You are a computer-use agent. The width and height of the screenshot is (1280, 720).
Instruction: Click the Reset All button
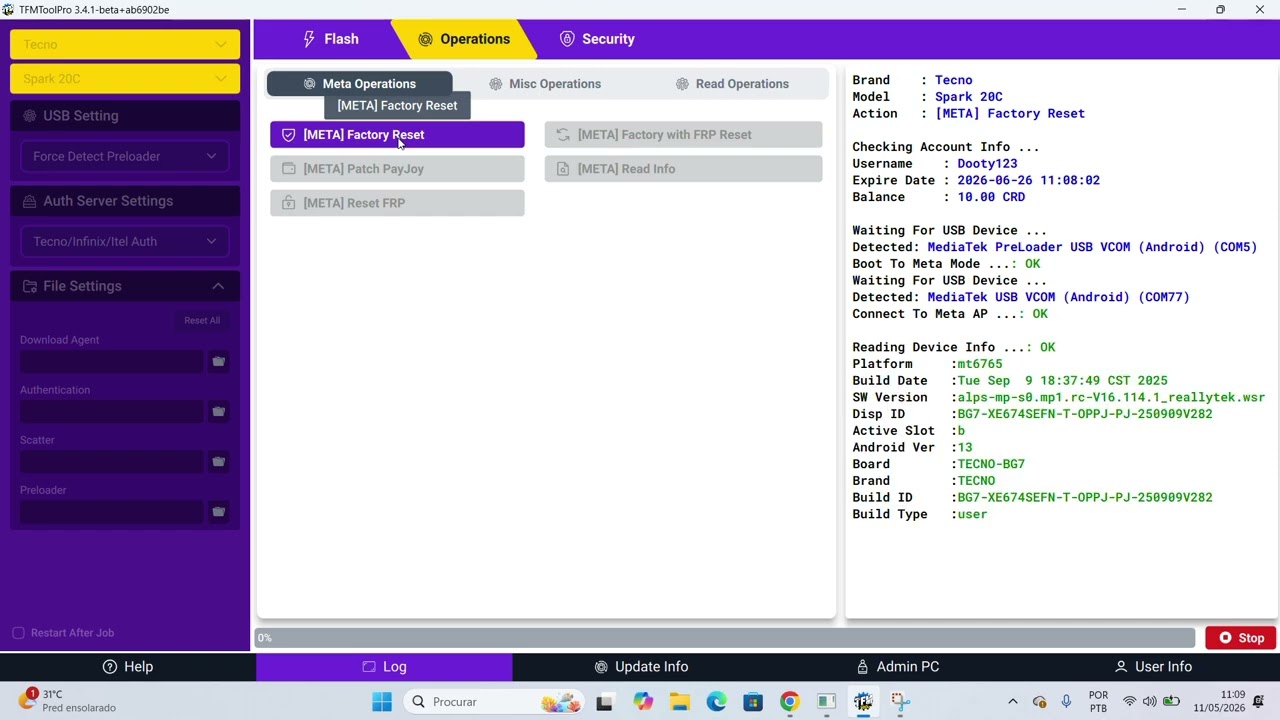pos(202,321)
